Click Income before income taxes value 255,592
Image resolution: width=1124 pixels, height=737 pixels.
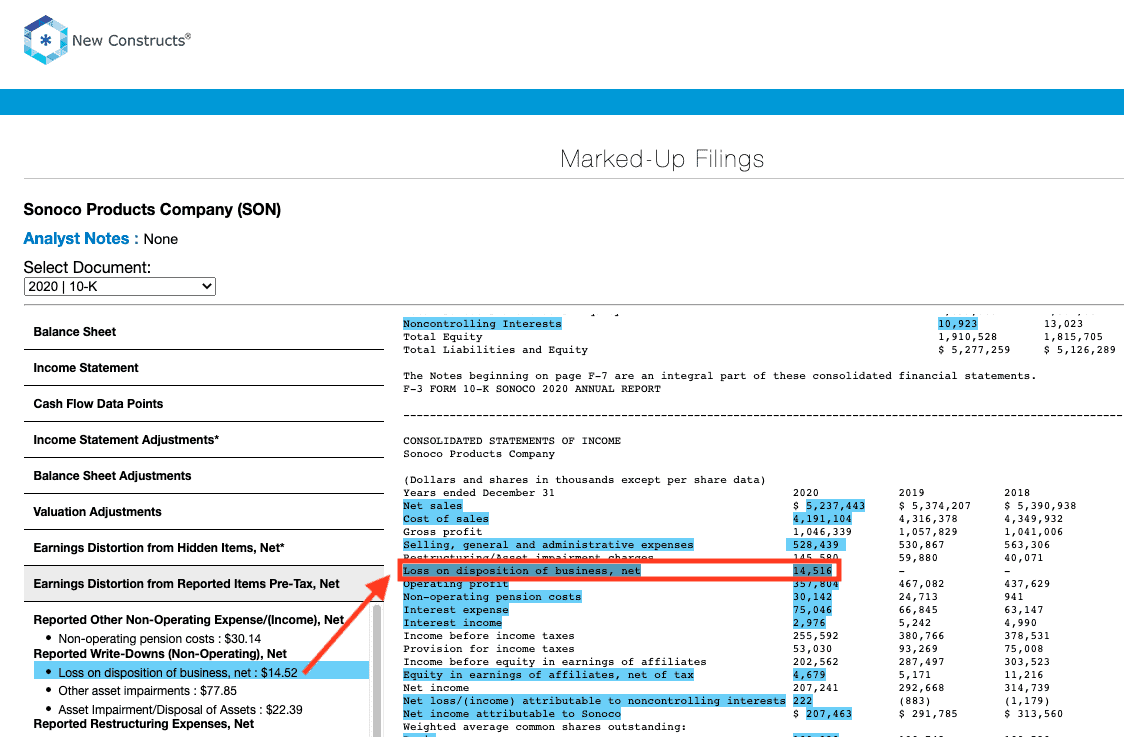click(816, 636)
